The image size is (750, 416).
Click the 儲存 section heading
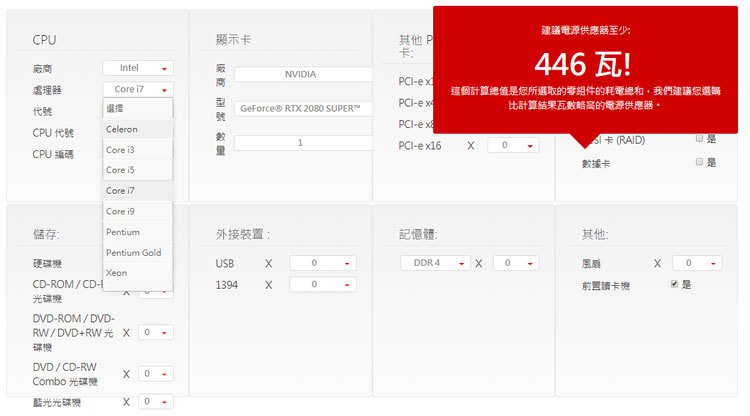click(x=46, y=234)
